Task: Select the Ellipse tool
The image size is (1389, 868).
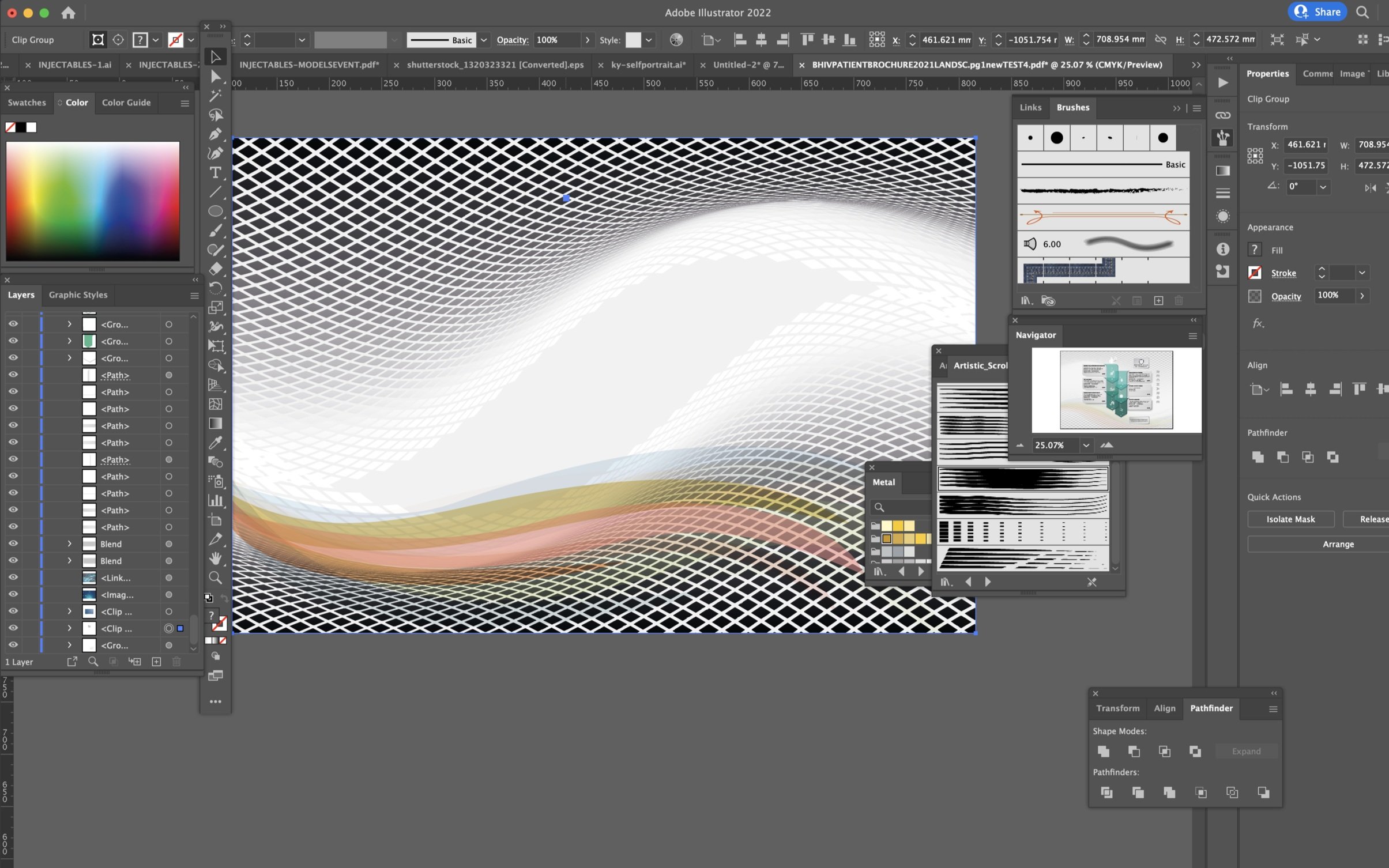Action: 215,211
